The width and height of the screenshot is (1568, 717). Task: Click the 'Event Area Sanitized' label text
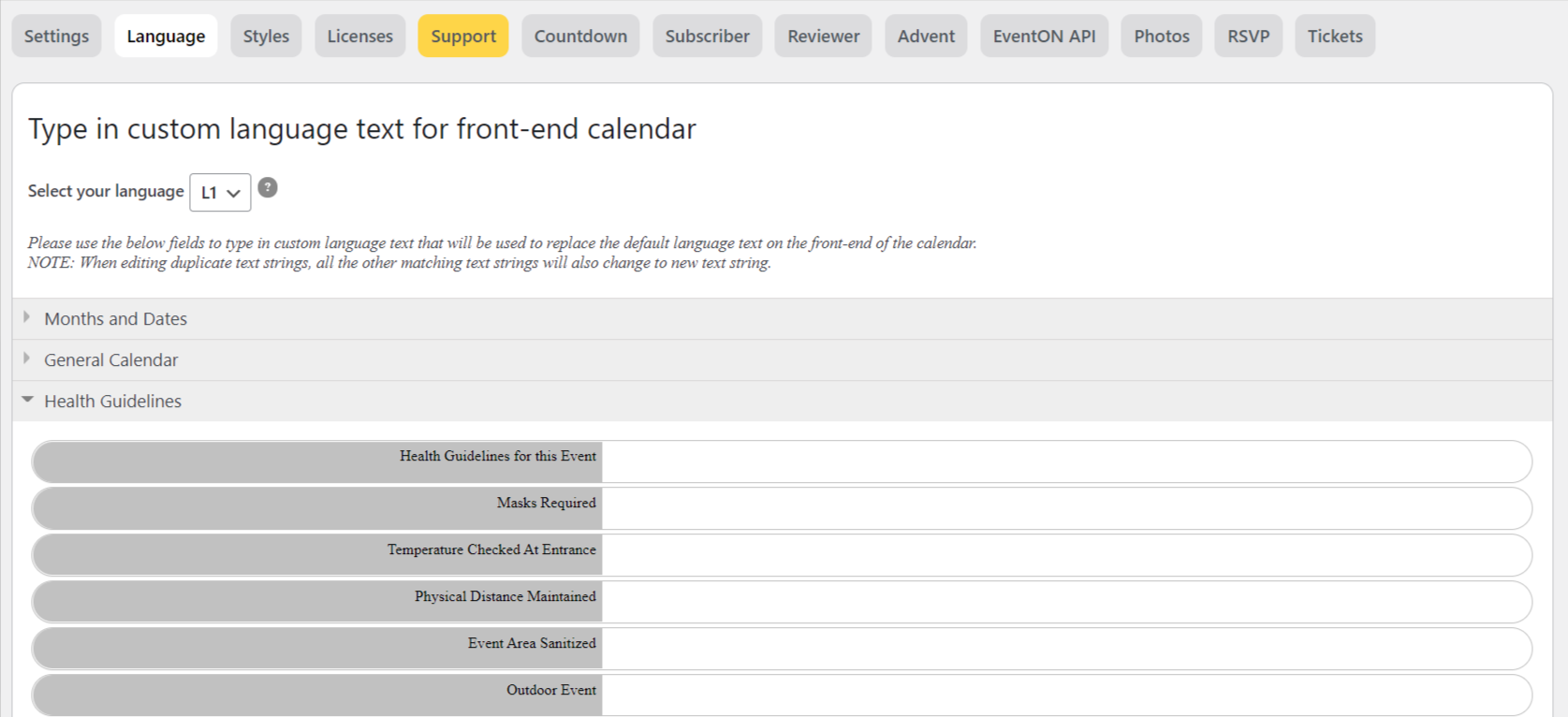(x=532, y=643)
